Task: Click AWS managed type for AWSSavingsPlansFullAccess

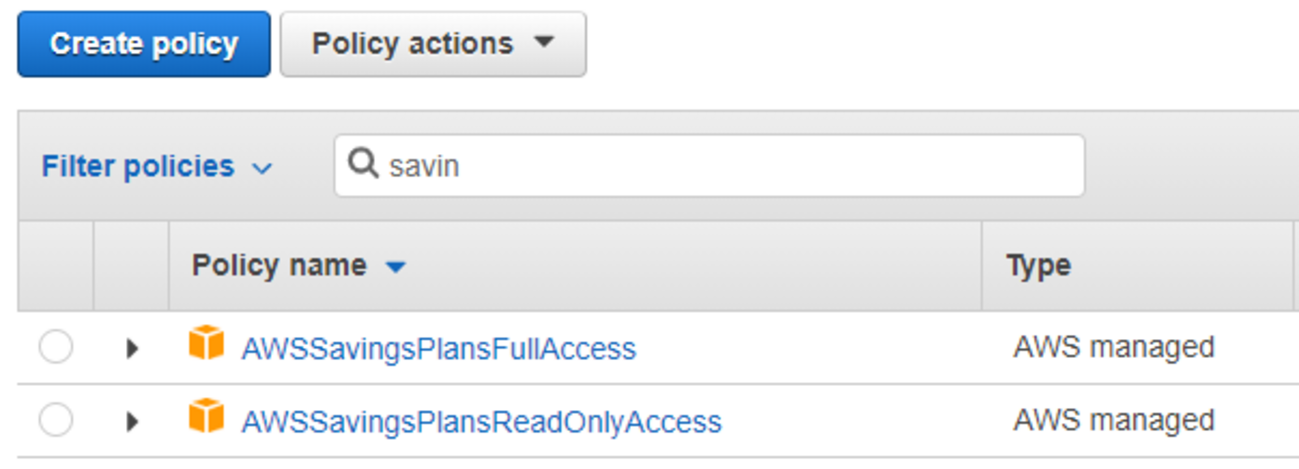Action: tap(1114, 347)
